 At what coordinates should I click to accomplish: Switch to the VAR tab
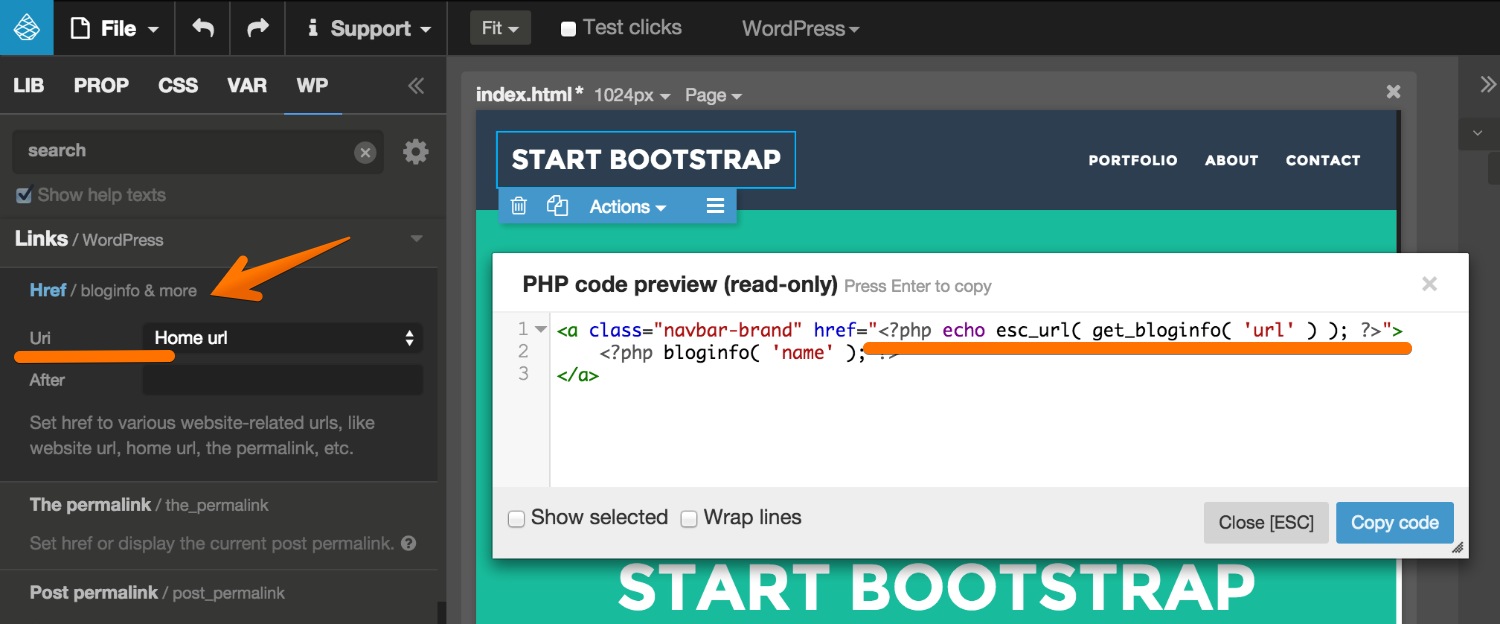(247, 85)
